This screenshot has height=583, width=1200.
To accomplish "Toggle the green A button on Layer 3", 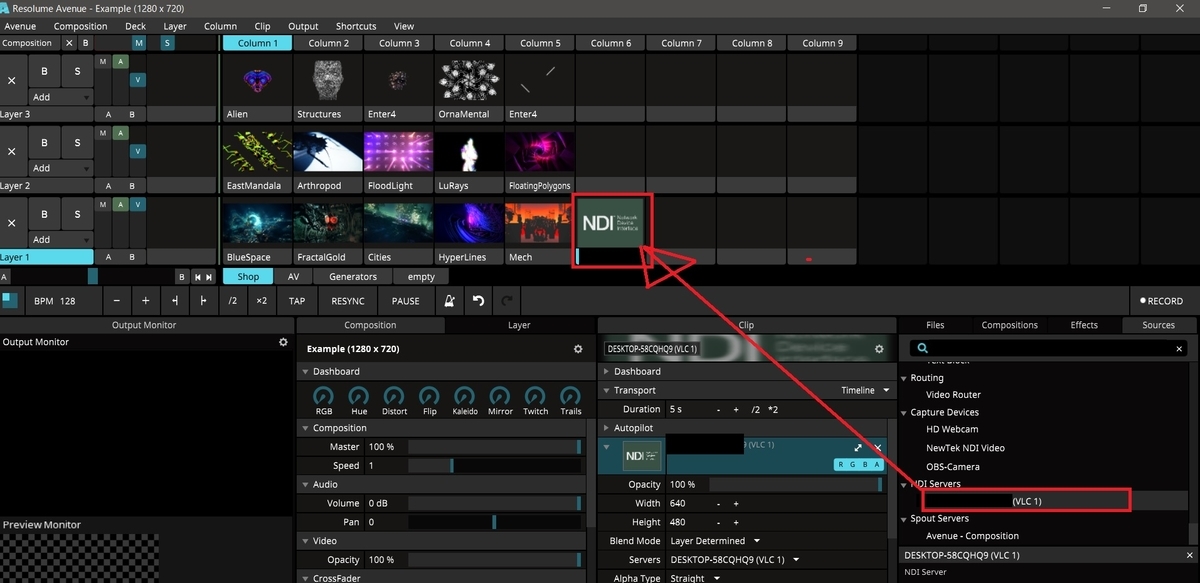I will 120,62.
